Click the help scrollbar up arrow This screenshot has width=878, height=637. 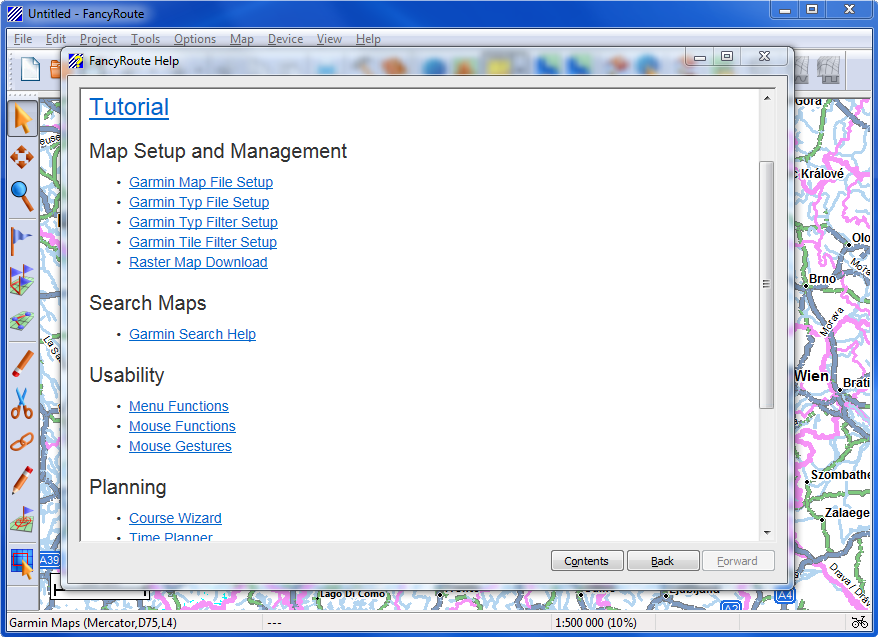pyautogui.click(x=767, y=98)
